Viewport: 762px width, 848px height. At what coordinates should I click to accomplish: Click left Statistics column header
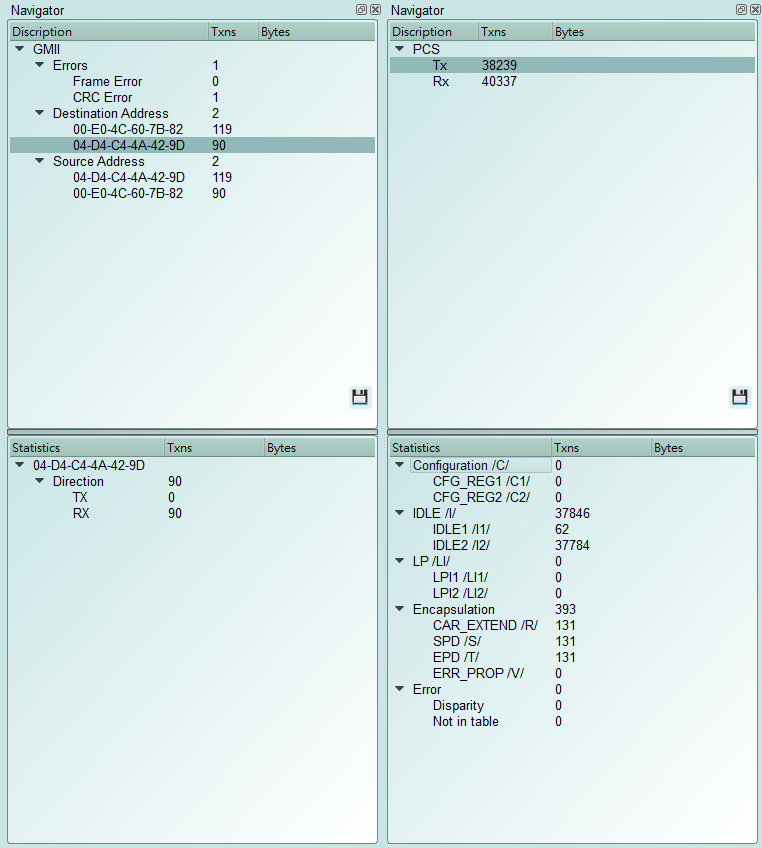87,448
